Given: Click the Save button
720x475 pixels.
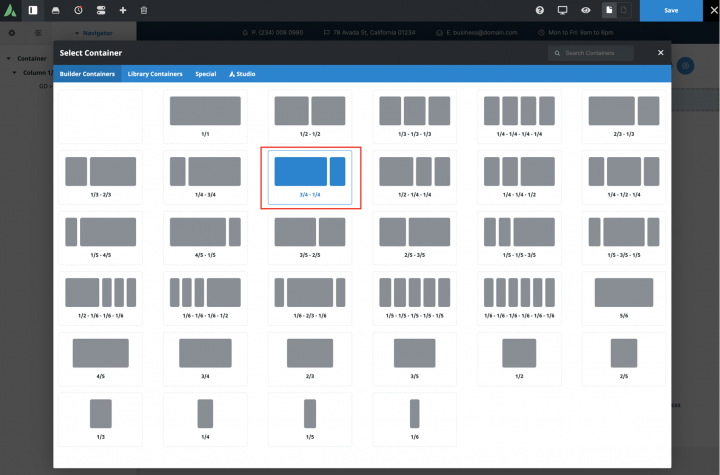Looking at the screenshot, I should point(670,10).
